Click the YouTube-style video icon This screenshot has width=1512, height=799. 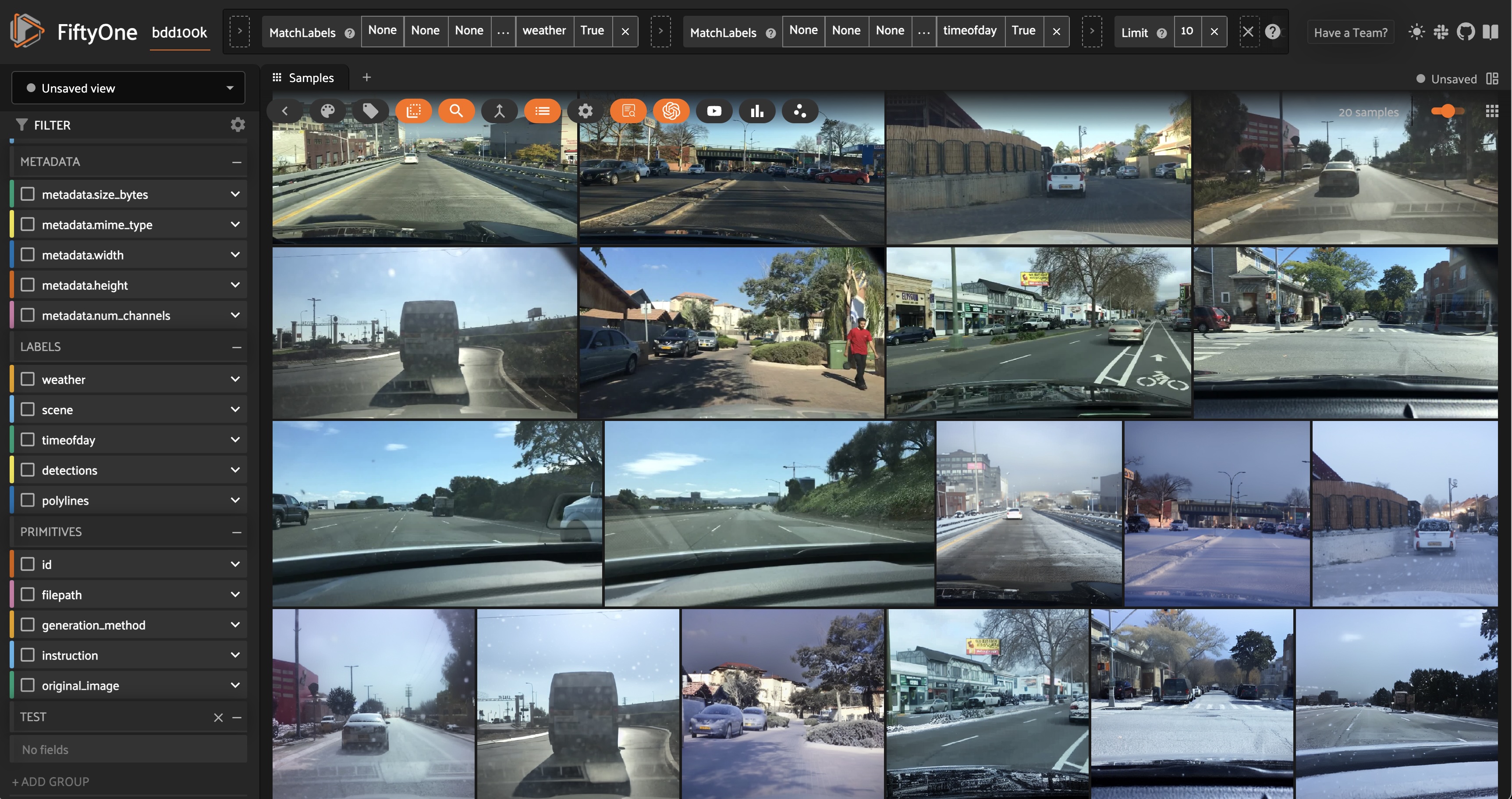(x=714, y=111)
